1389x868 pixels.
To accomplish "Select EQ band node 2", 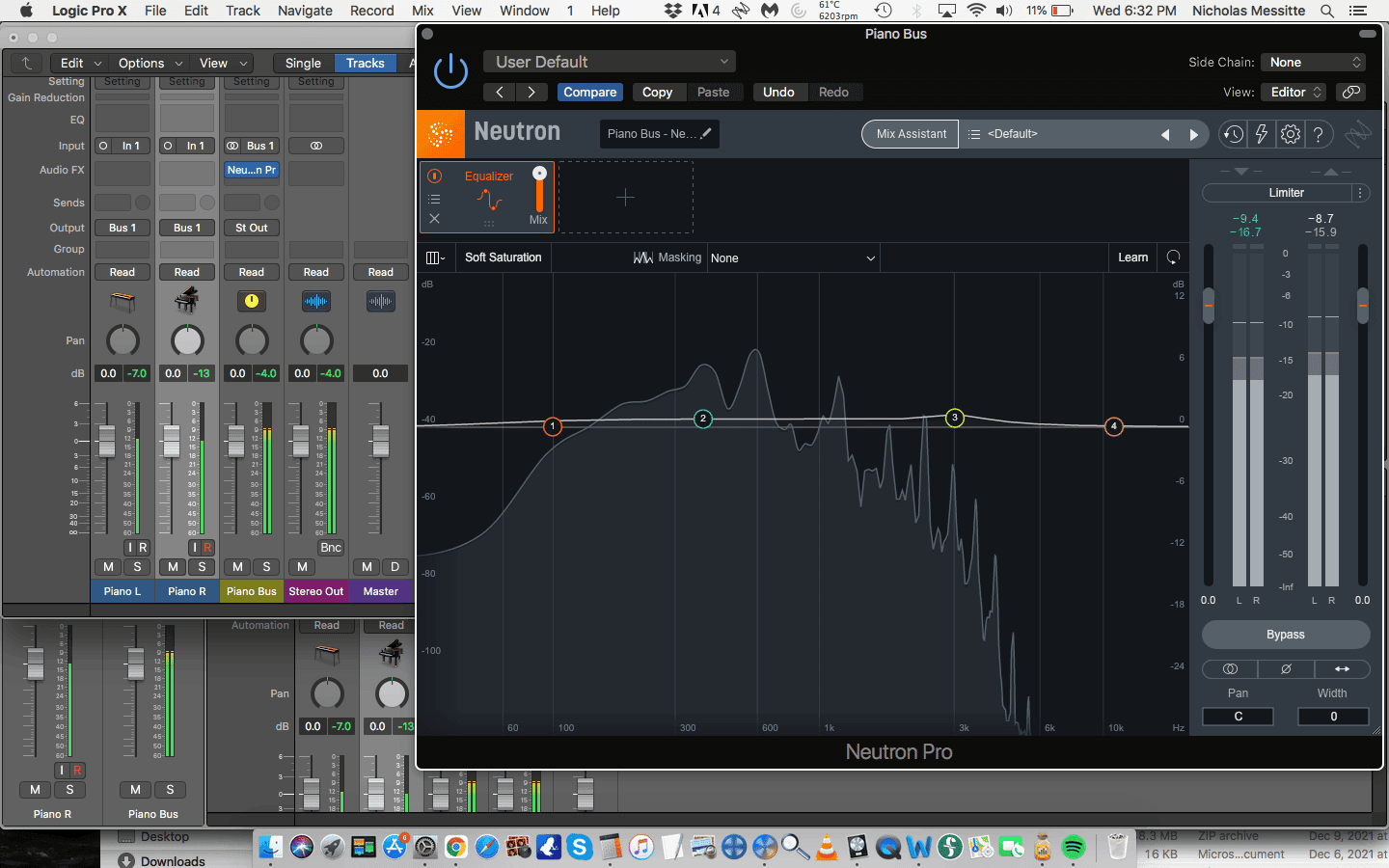I will [x=703, y=419].
